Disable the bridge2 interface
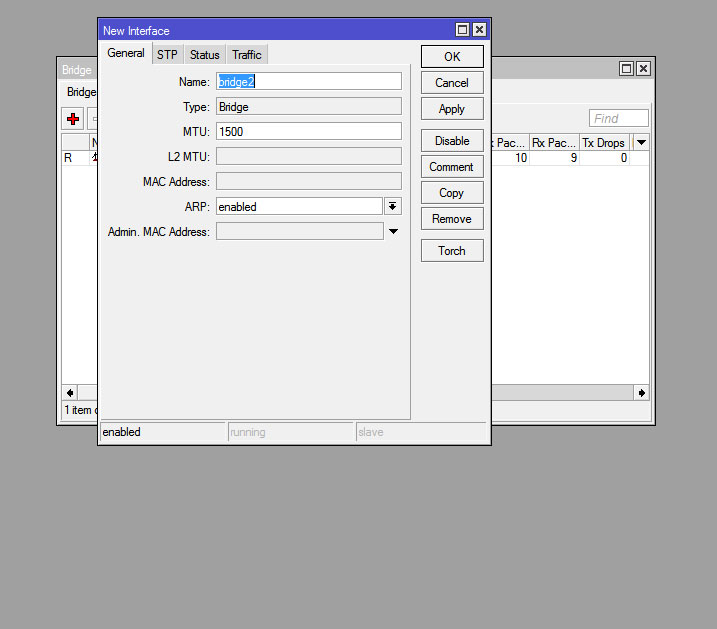Viewport: 717px width, 629px height. pyautogui.click(x=452, y=141)
